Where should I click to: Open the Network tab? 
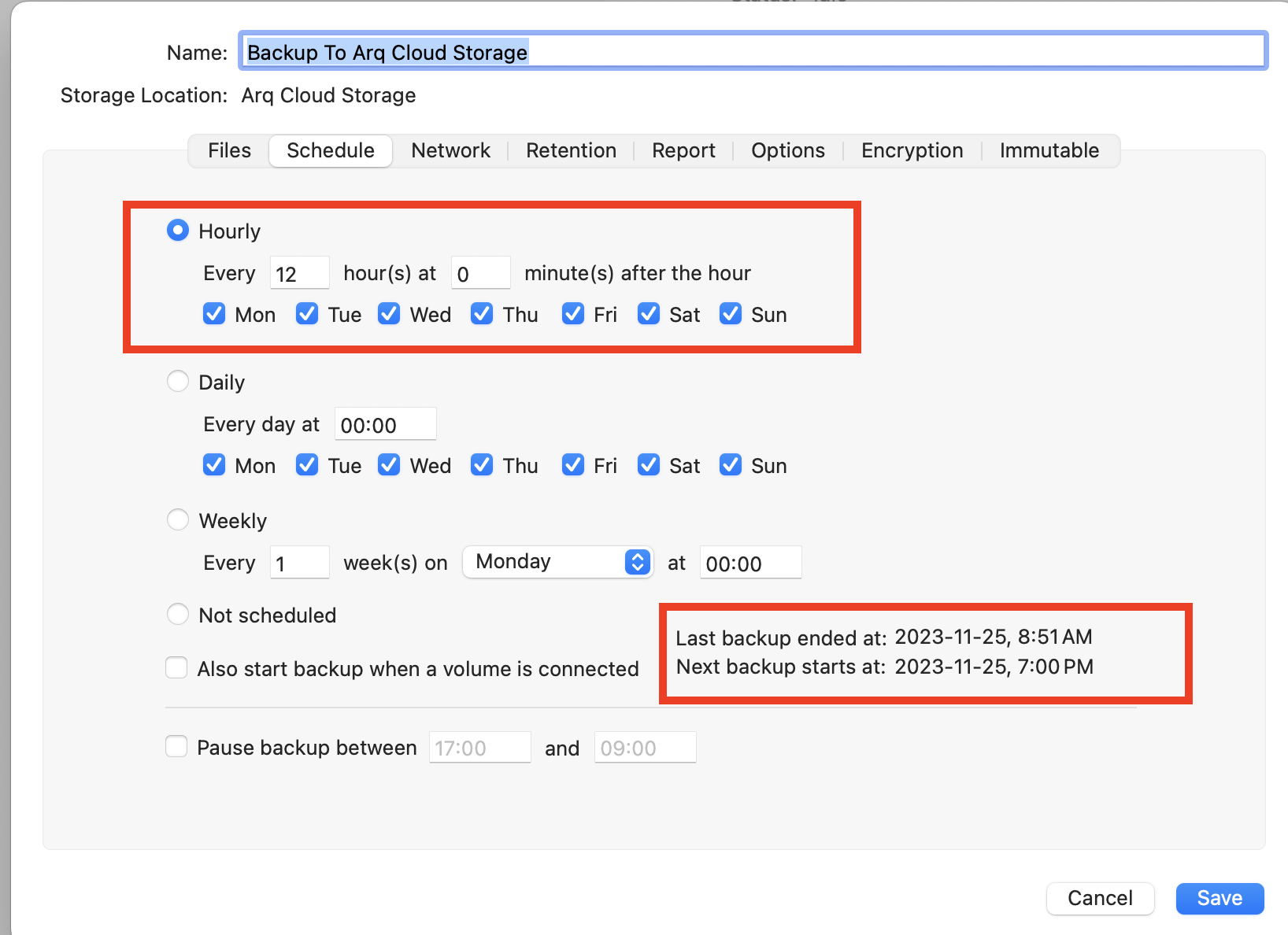click(450, 150)
